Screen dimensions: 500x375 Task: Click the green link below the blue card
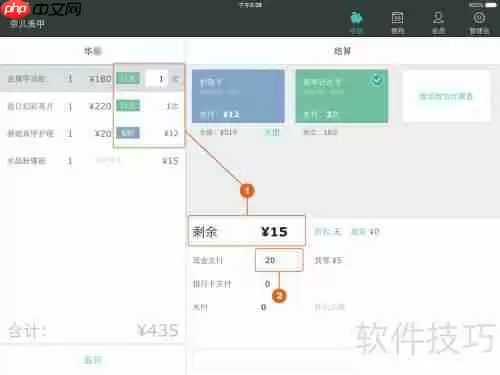click(x=272, y=132)
